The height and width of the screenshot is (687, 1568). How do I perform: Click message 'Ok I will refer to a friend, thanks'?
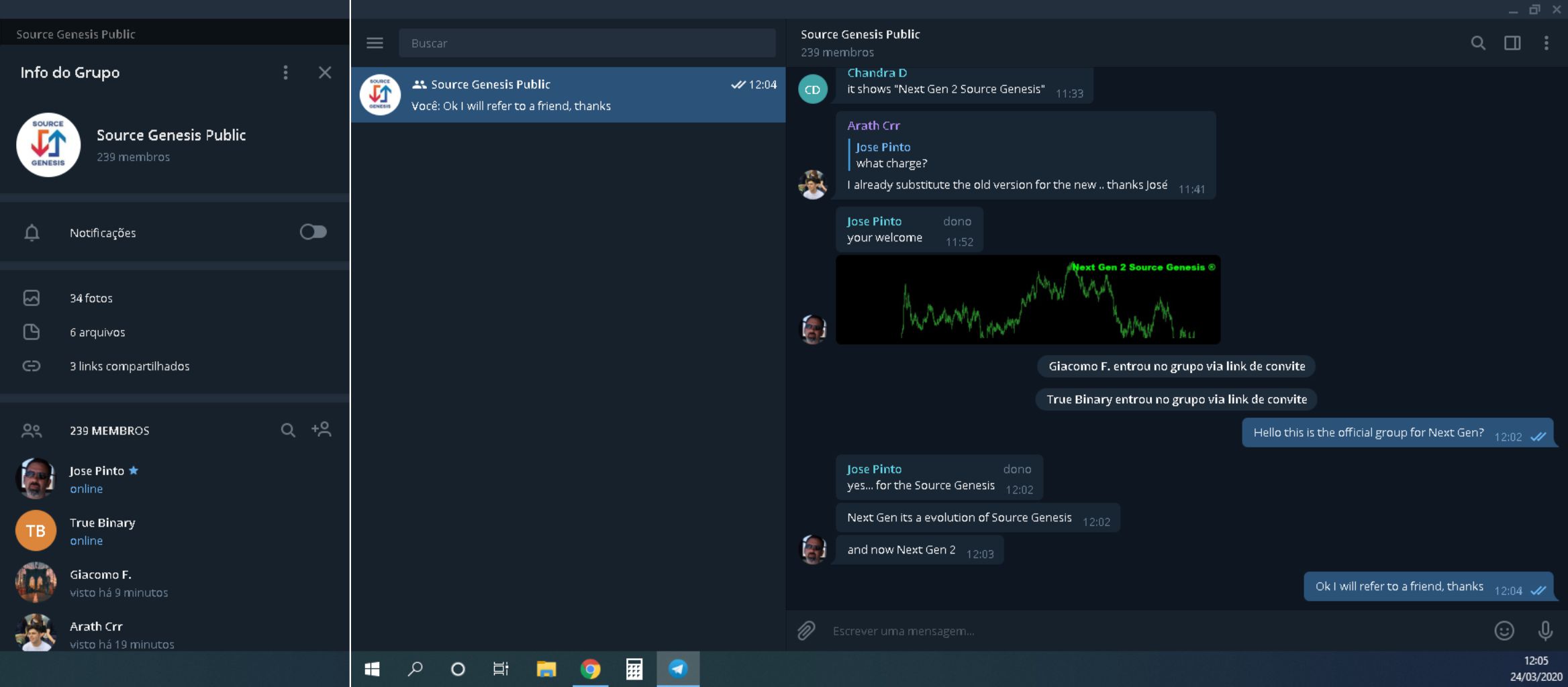(1428, 586)
